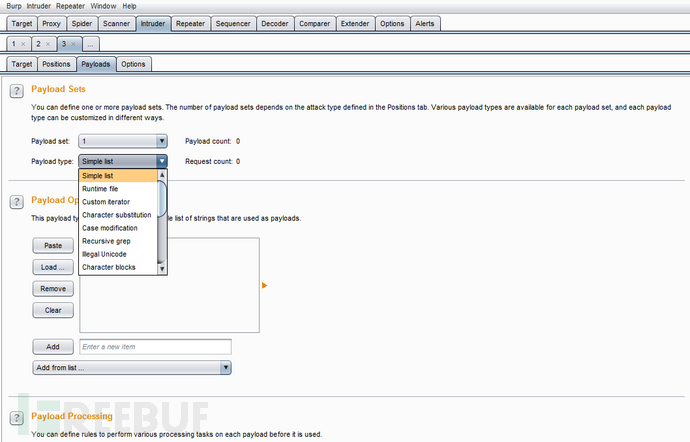Switch to the Alerts tab
690x442 pixels.
click(425, 24)
